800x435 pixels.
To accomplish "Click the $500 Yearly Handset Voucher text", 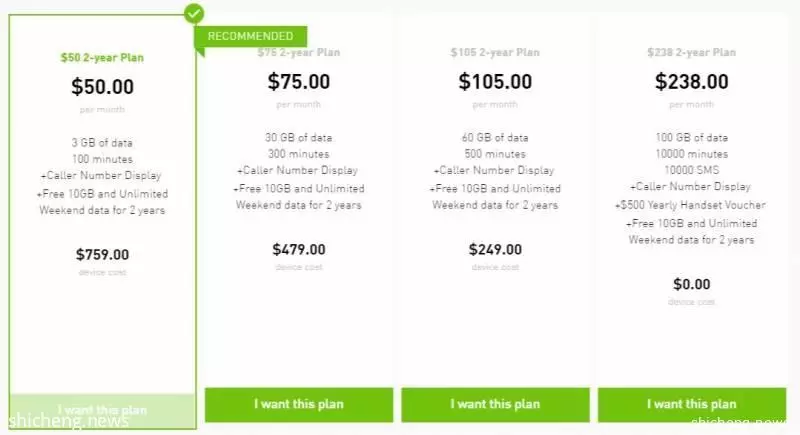I will (690, 205).
